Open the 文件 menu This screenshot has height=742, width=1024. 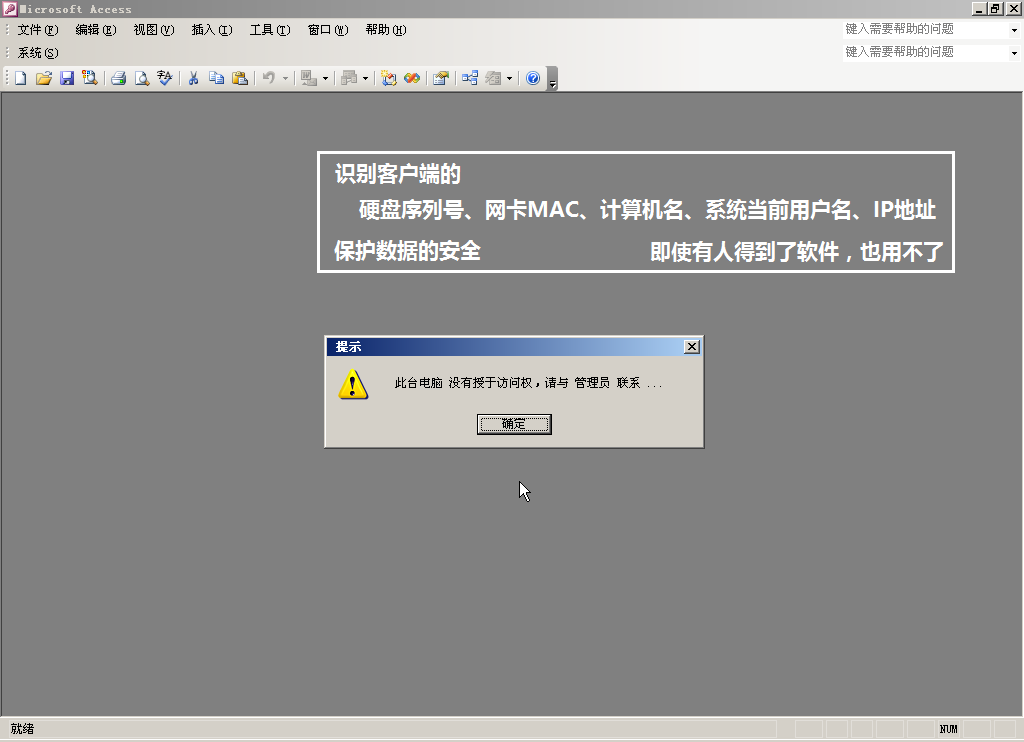tap(37, 30)
